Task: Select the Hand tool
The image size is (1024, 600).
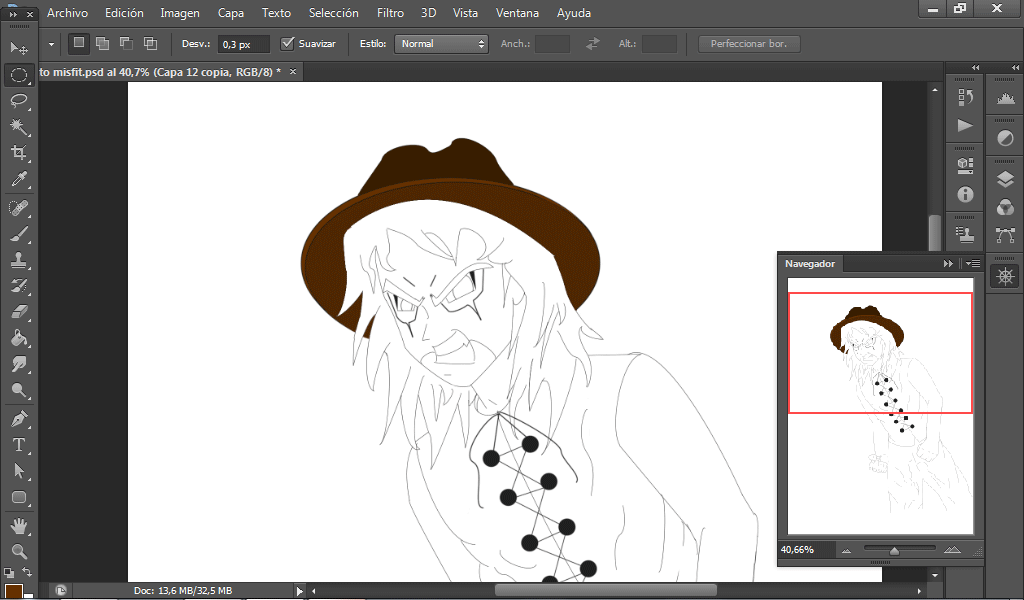Action: [x=18, y=525]
